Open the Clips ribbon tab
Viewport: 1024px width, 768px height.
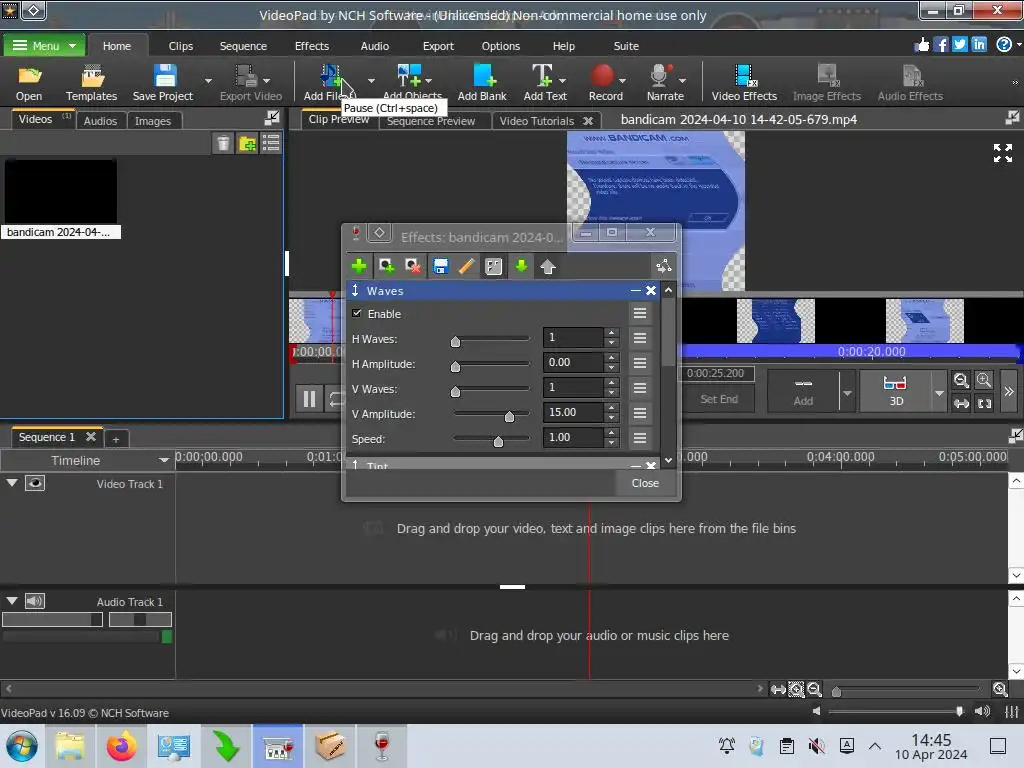coord(180,46)
